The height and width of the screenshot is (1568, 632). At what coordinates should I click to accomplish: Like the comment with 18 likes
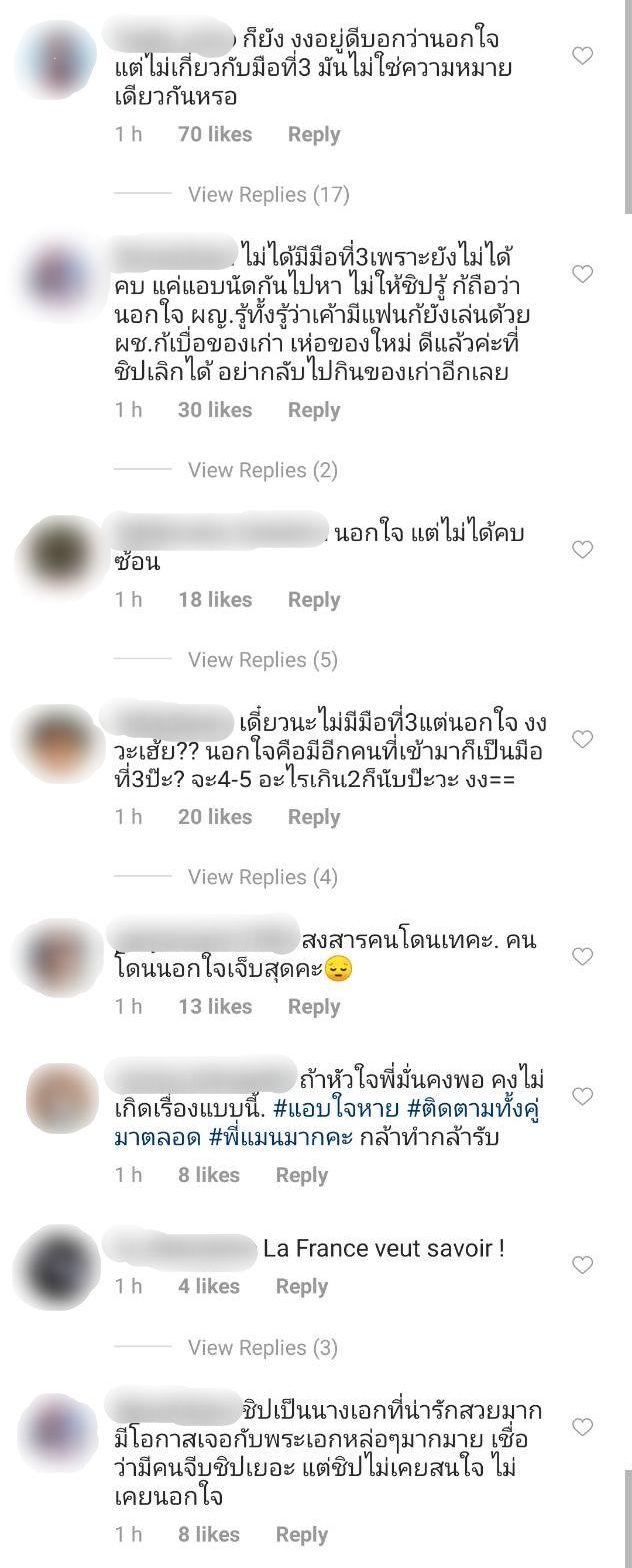pyautogui.click(x=582, y=549)
